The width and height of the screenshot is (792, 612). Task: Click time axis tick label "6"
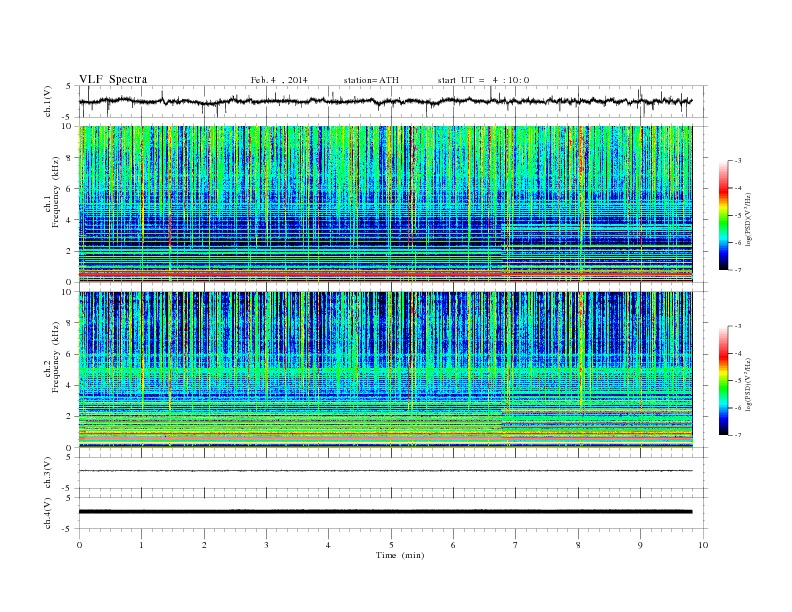click(453, 545)
